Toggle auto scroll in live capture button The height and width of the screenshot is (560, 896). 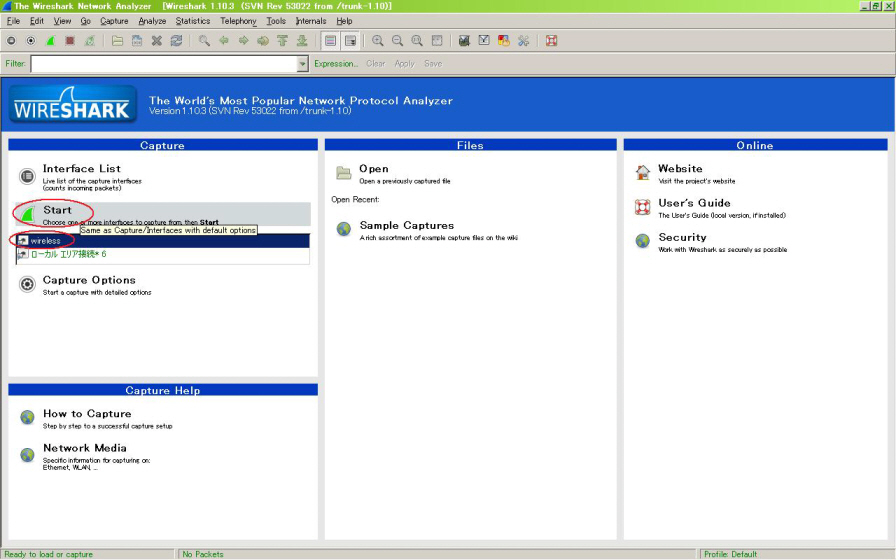(x=350, y=41)
